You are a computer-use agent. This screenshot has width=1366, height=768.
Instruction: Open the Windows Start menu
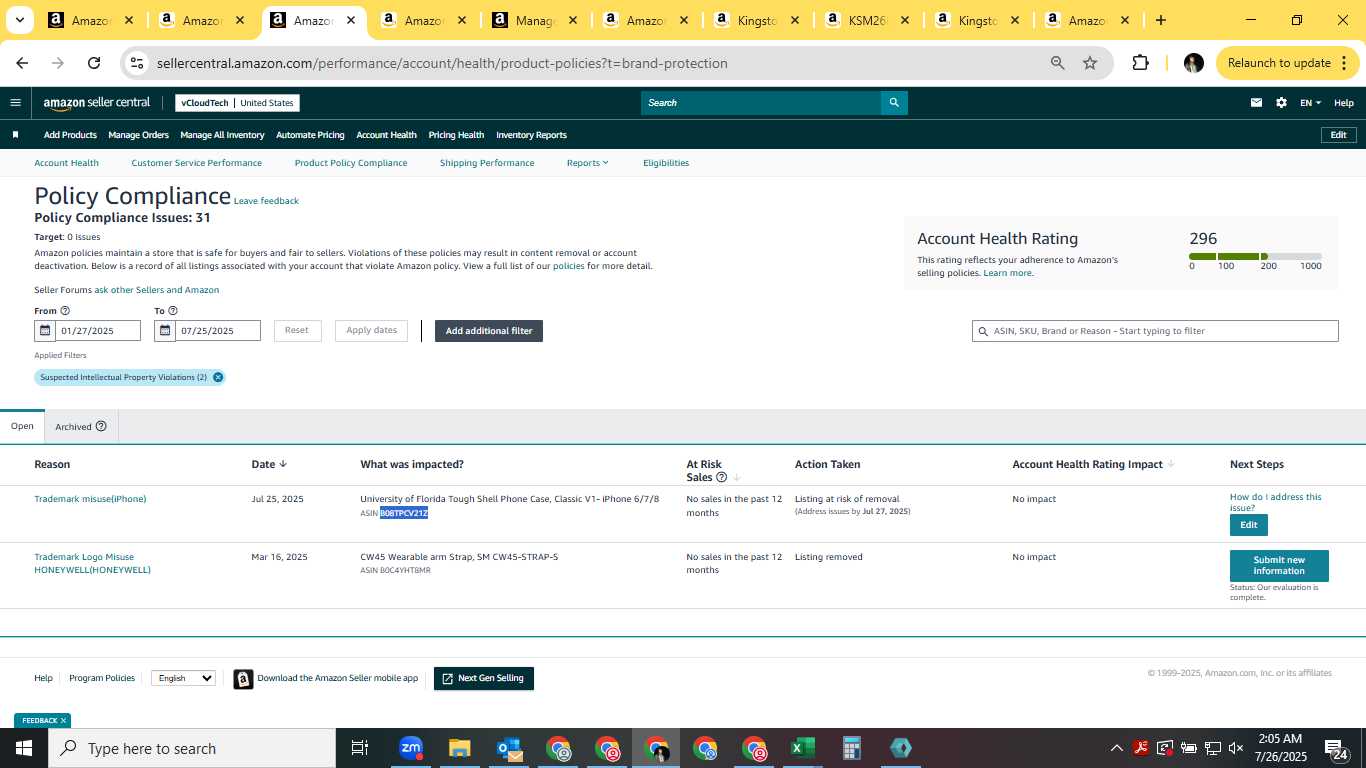[24, 748]
